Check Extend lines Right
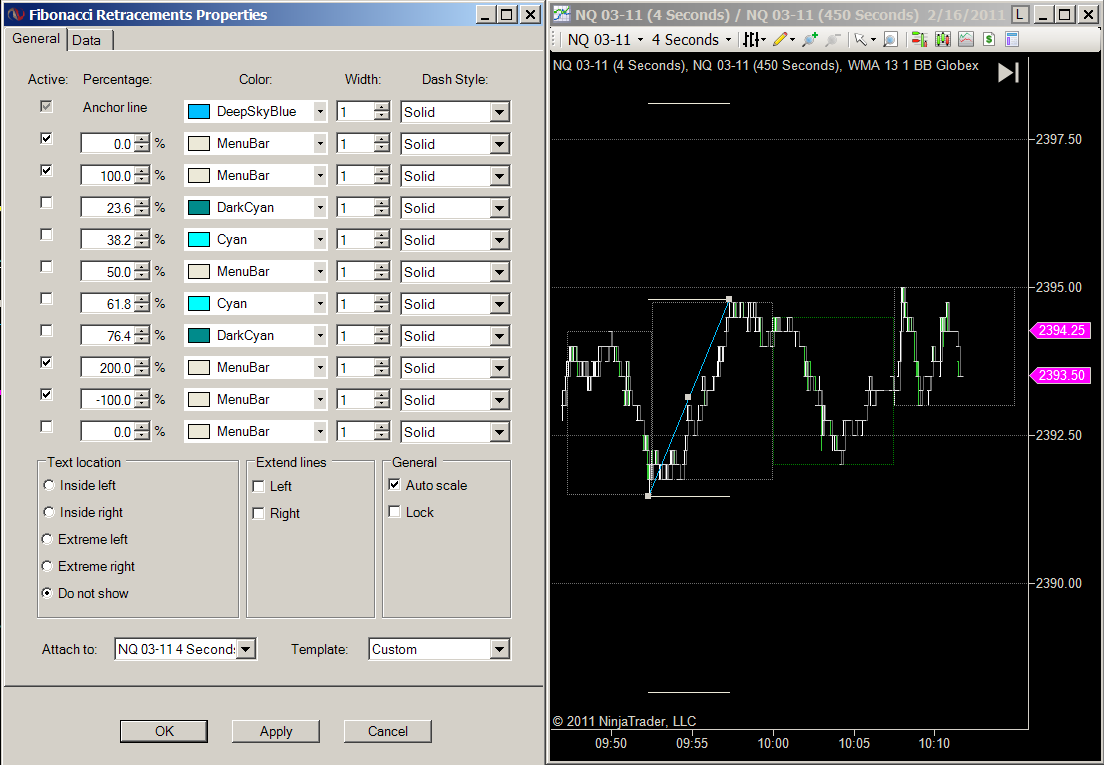 click(258, 513)
